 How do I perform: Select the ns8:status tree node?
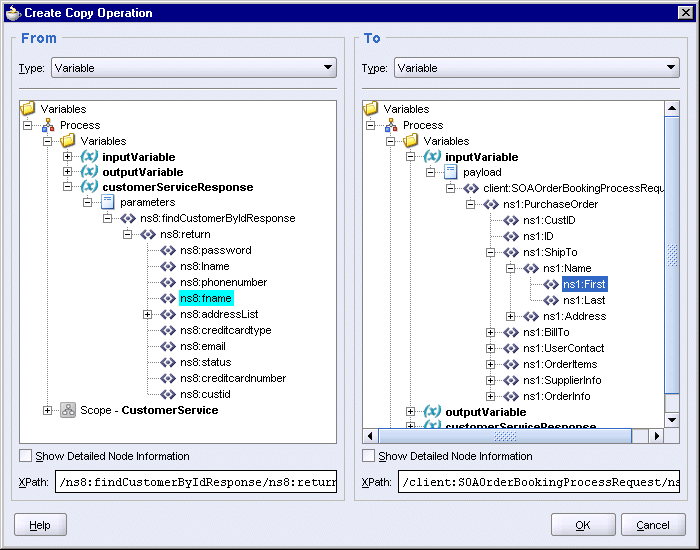206,362
